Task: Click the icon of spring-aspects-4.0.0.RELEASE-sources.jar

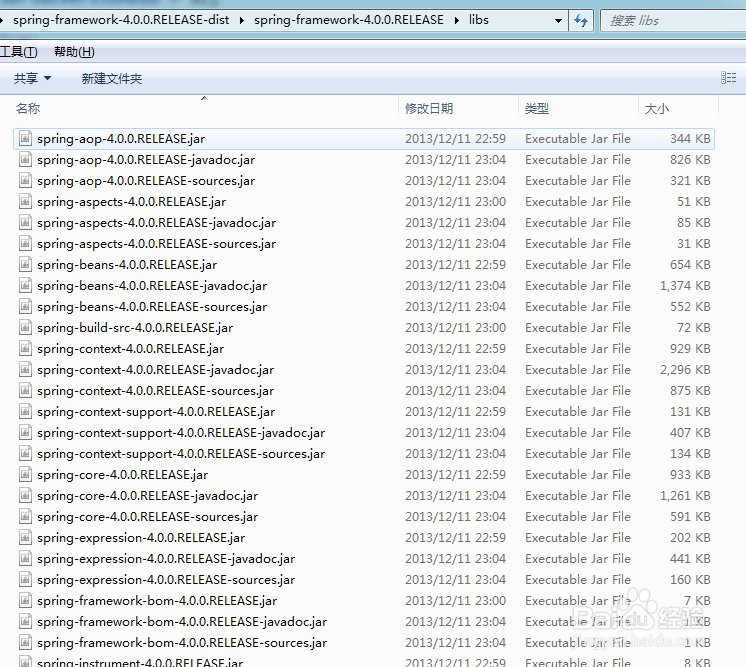Action: click(x=25, y=243)
